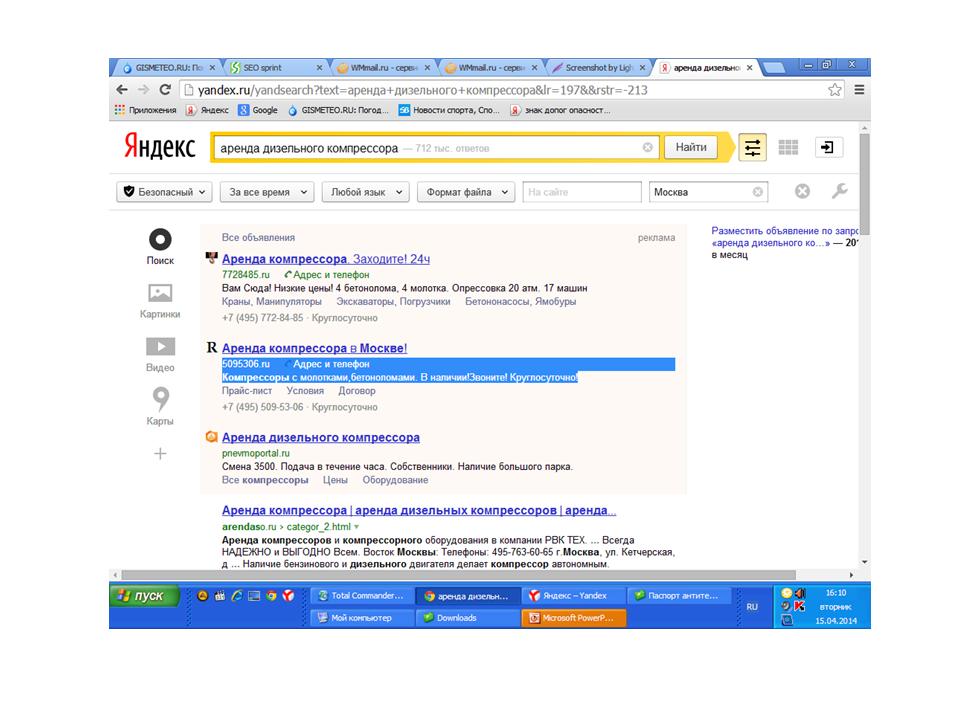
Task: Toggle the advanced search settings icon
Action: [752, 148]
